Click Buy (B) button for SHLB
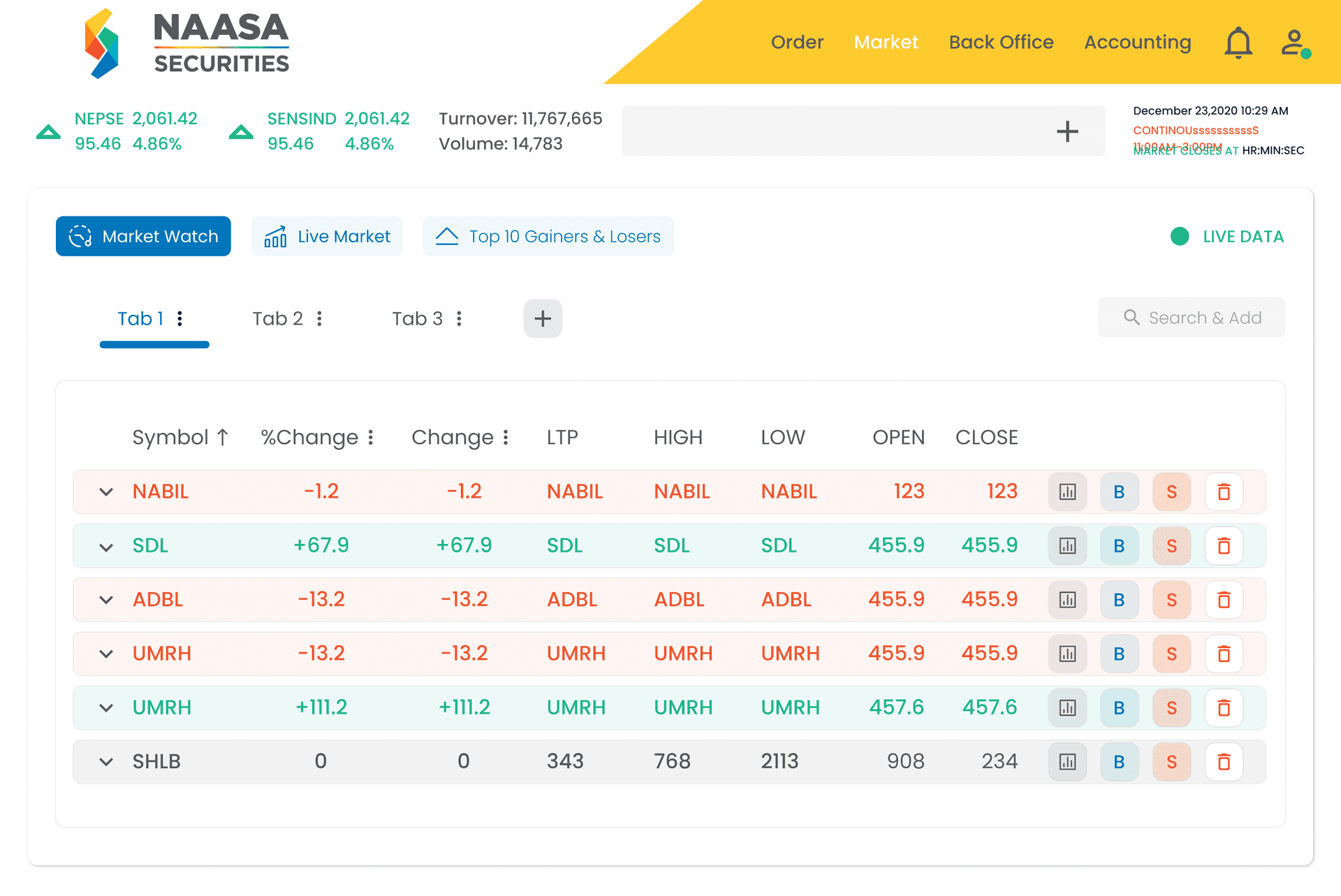Image resolution: width=1341 pixels, height=896 pixels. (x=1119, y=762)
